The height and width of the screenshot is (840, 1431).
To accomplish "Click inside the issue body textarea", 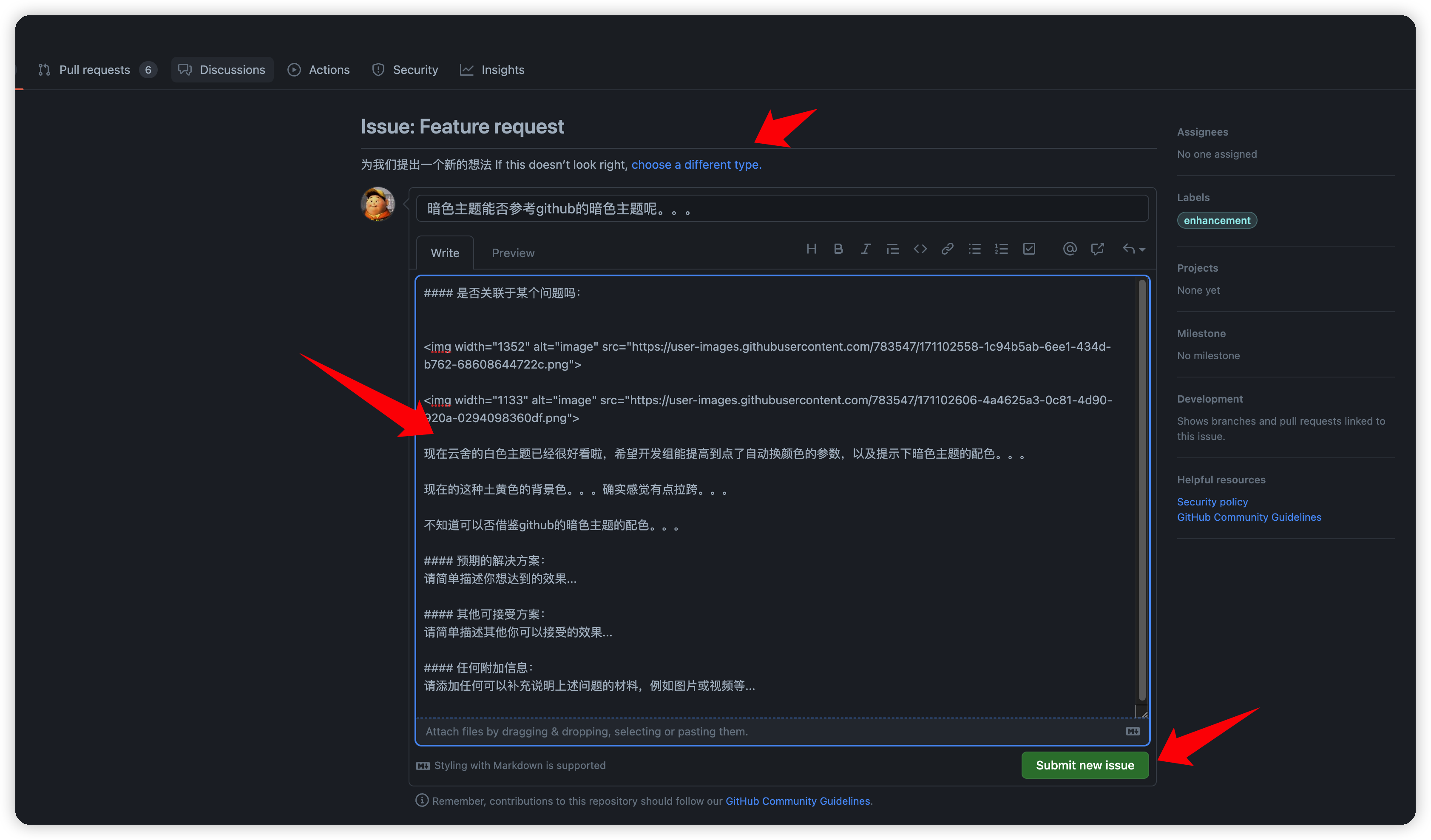I will [776, 497].
